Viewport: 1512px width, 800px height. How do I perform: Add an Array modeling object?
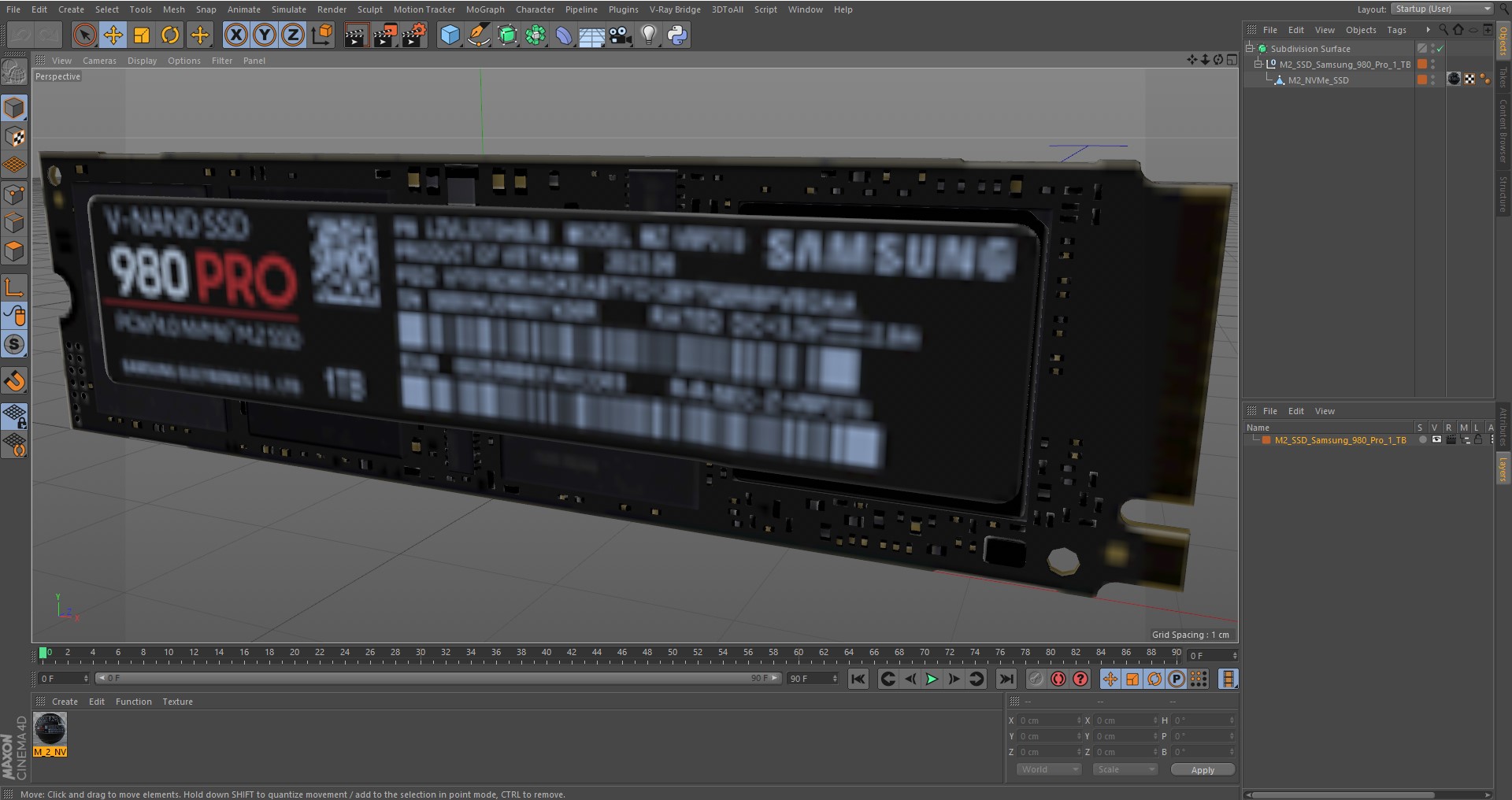pos(535,35)
